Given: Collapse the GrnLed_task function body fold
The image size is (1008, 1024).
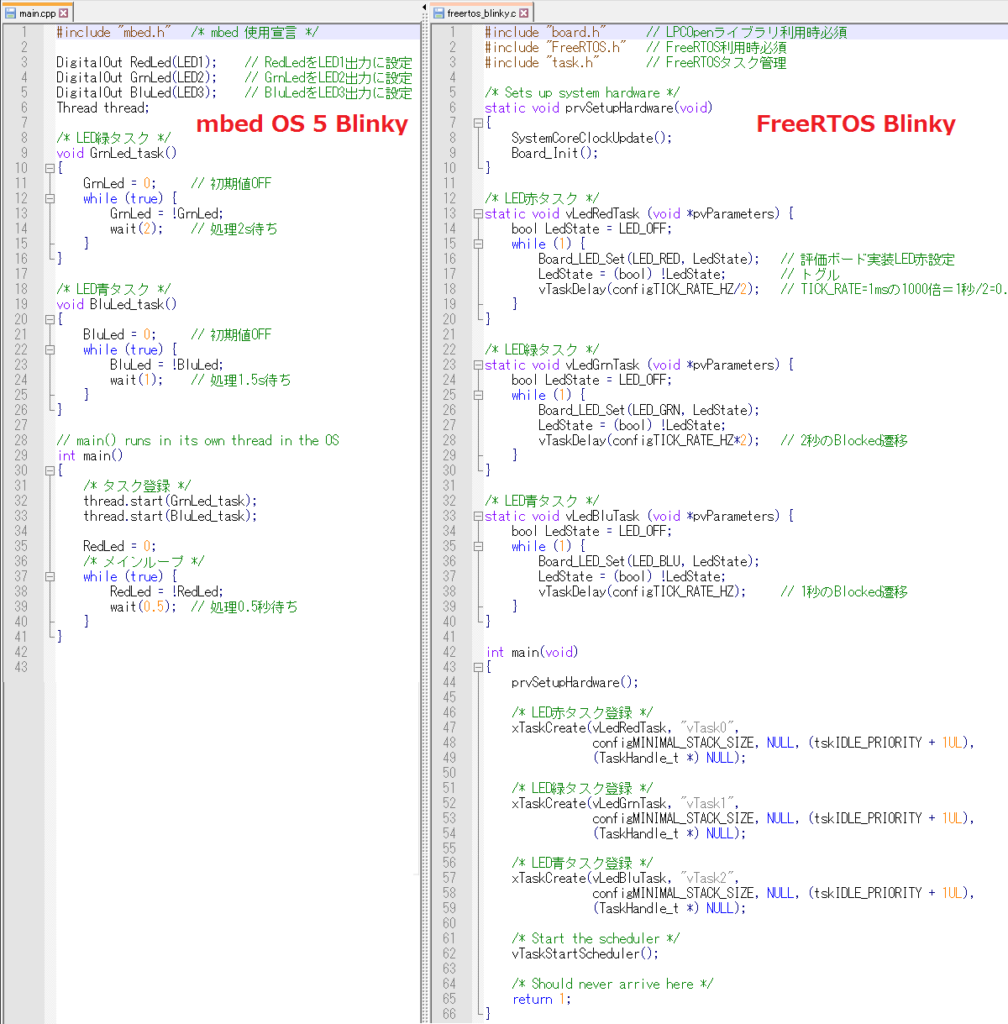Looking at the screenshot, I should pyautogui.click(x=49, y=168).
